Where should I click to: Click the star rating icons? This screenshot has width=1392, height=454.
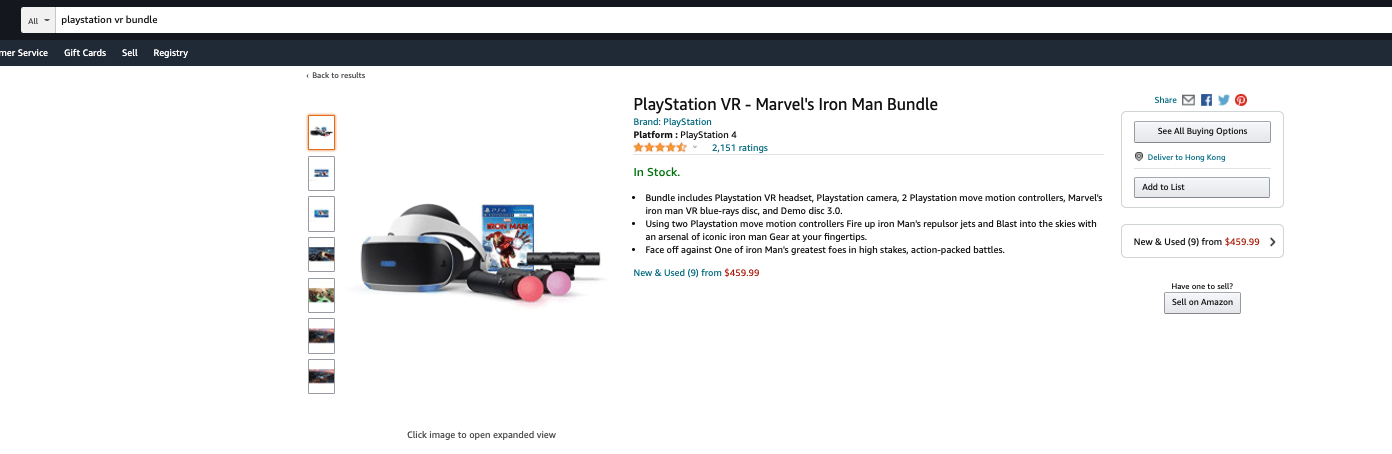[x=660, y=147]
